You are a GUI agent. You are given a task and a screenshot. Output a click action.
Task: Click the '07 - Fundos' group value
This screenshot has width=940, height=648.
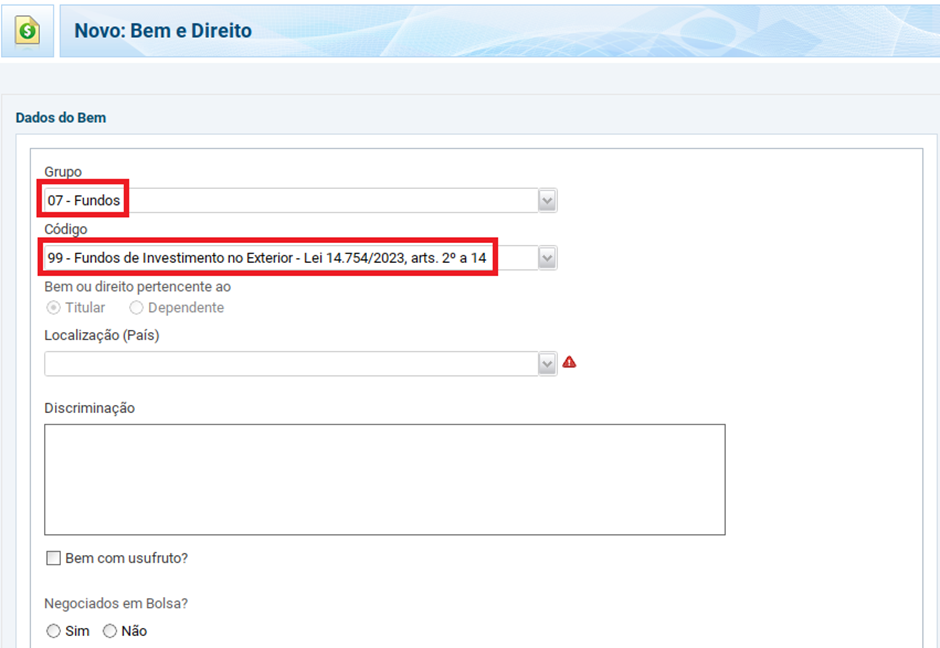(84, 201)
